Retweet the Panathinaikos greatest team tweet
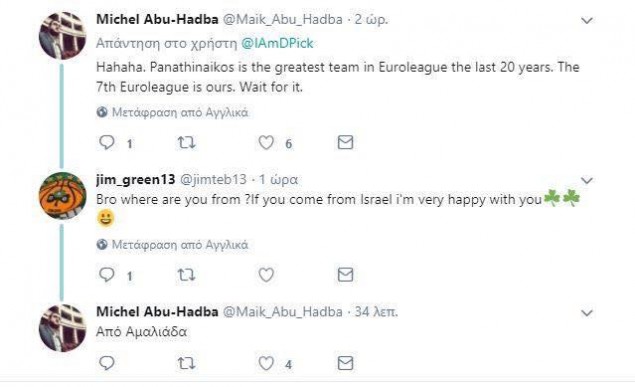The width and height of the screenshot is (635, 387). tap(187, 142)
